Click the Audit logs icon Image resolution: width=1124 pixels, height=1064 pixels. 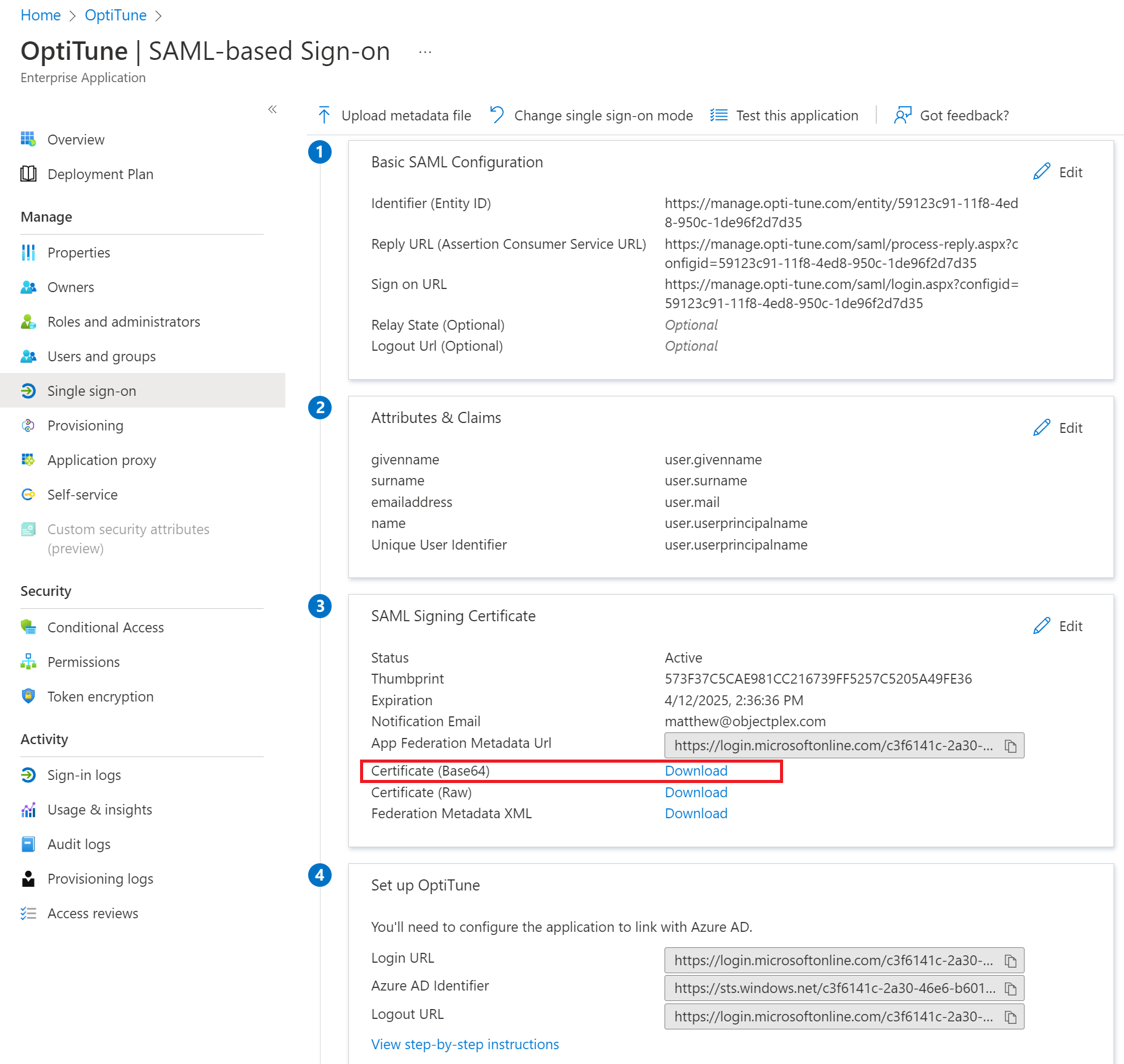pos(28,844)
